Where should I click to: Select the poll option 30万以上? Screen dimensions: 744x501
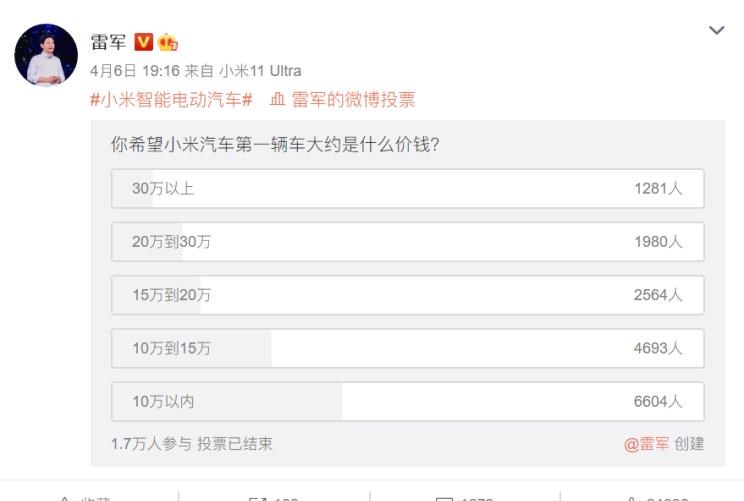click(408, 188)
